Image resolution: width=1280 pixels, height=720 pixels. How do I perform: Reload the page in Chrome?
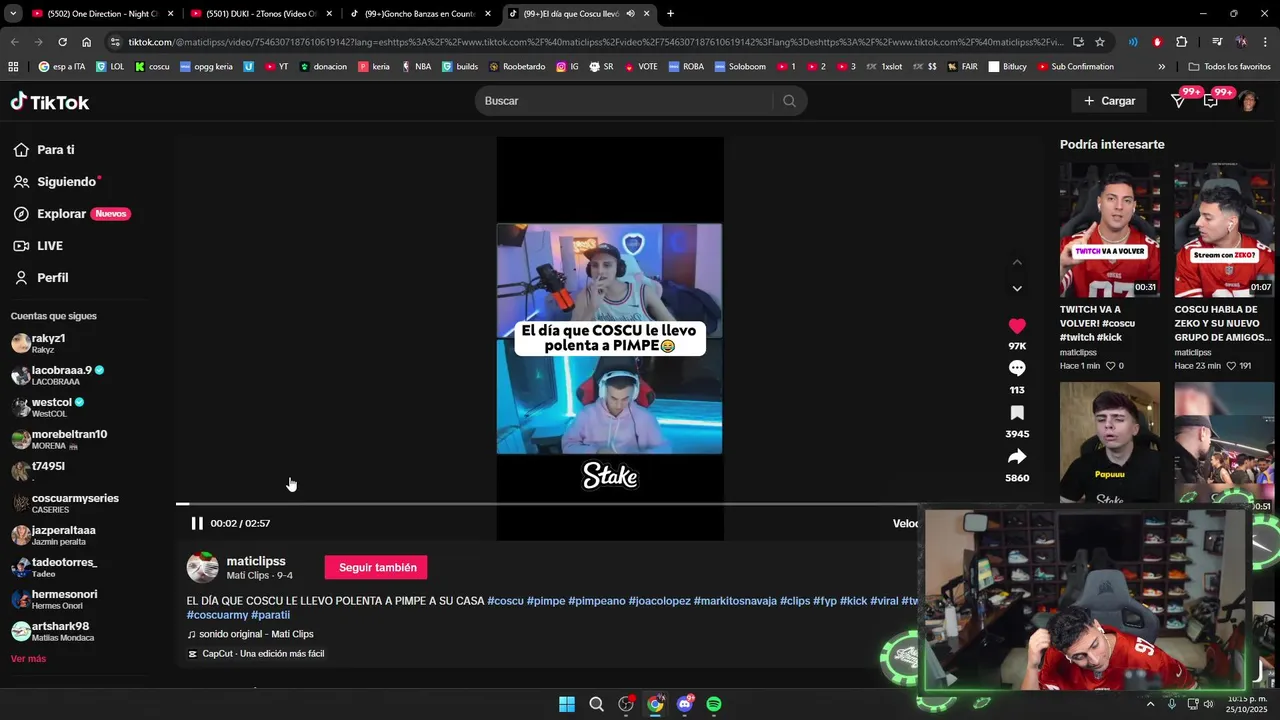[62, 42]
